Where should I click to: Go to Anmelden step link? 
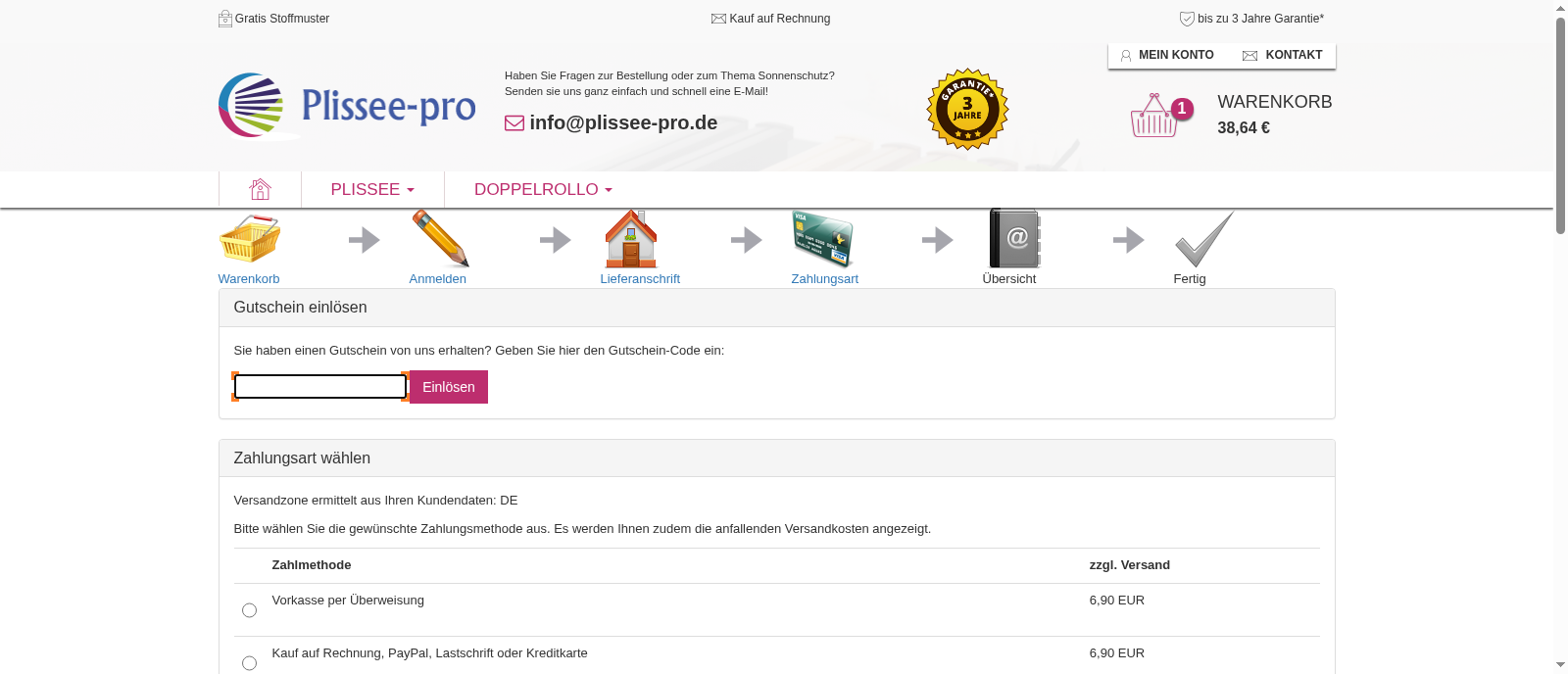pos(438,279)
